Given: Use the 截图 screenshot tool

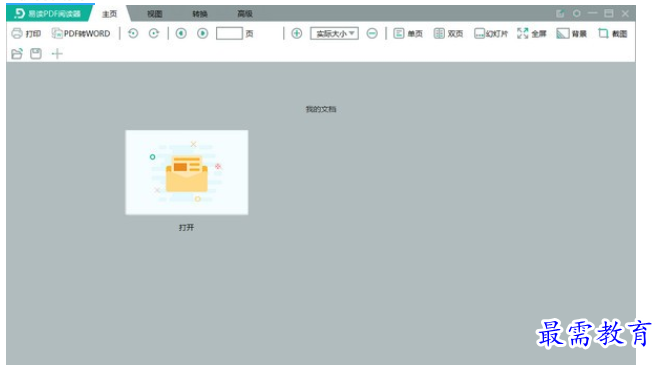Looking at the screenshot, I should coord(612,34).
